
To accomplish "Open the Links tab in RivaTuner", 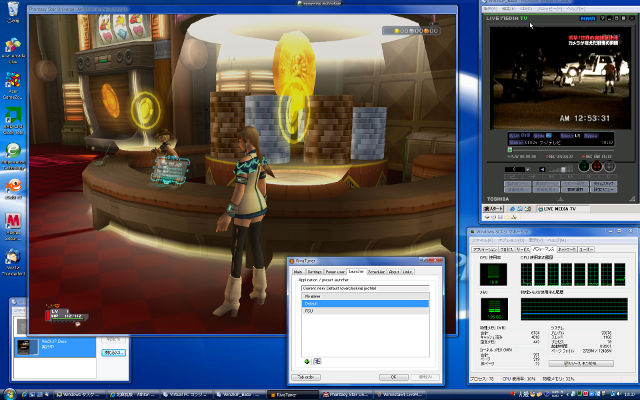I will (407, 272).
